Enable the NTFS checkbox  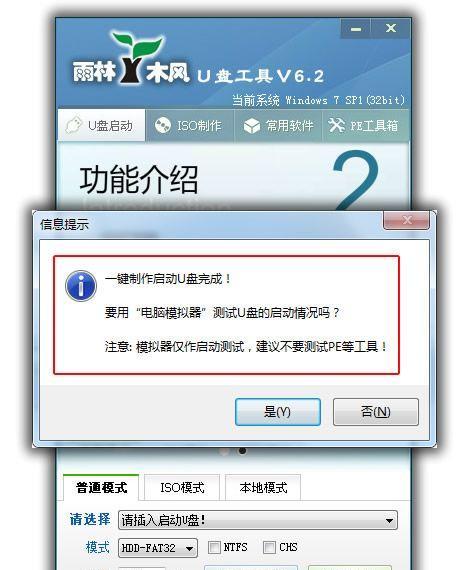pos(214,547)
